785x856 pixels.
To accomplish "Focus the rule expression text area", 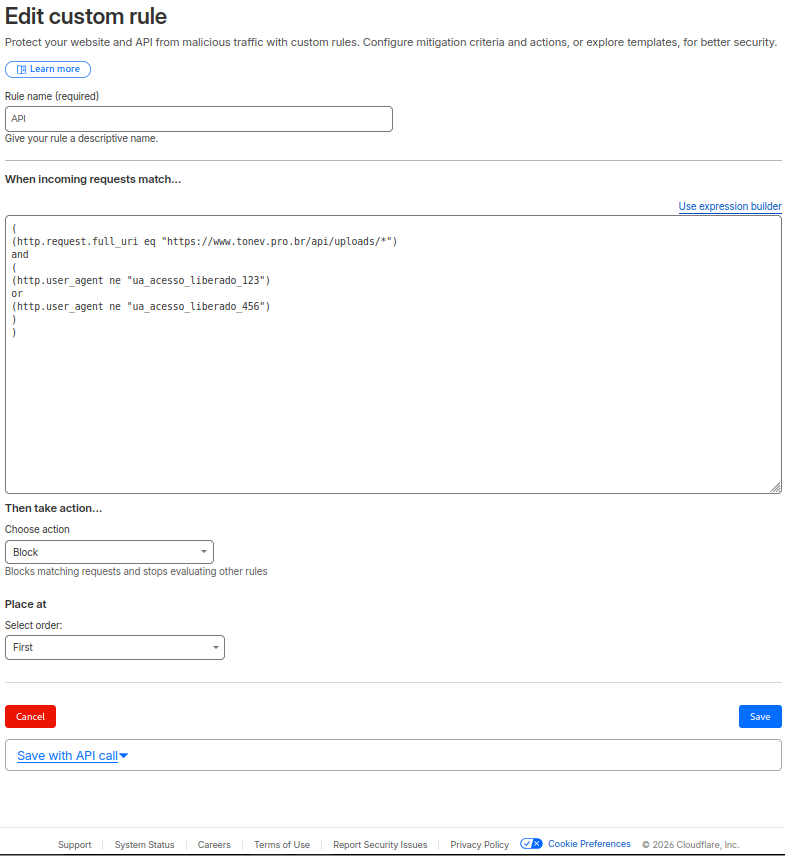I will (x=393, y=400).
